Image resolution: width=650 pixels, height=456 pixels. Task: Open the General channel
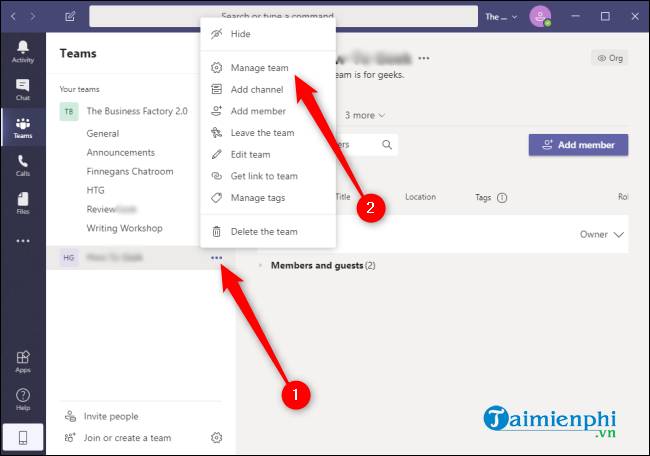(x=102, y=133)
